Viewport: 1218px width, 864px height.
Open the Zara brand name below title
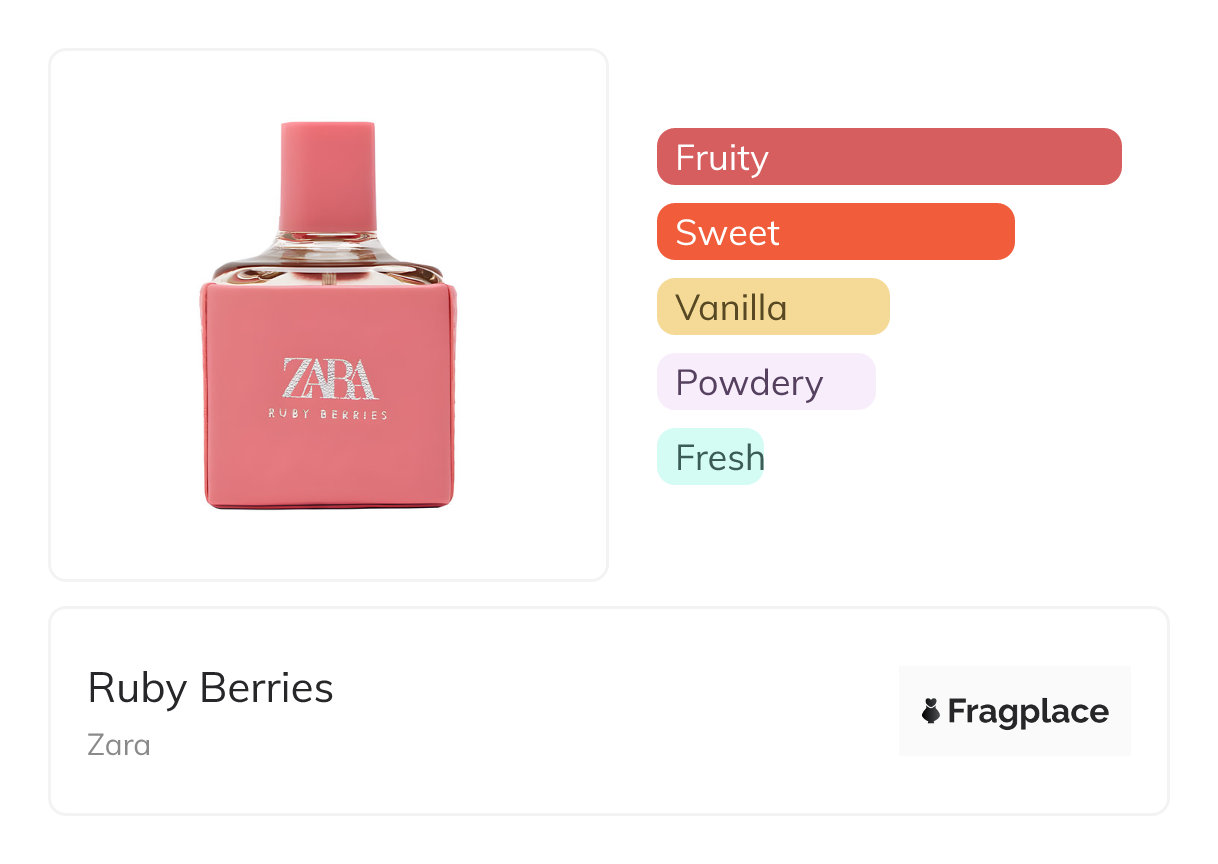tap(119, 745)
